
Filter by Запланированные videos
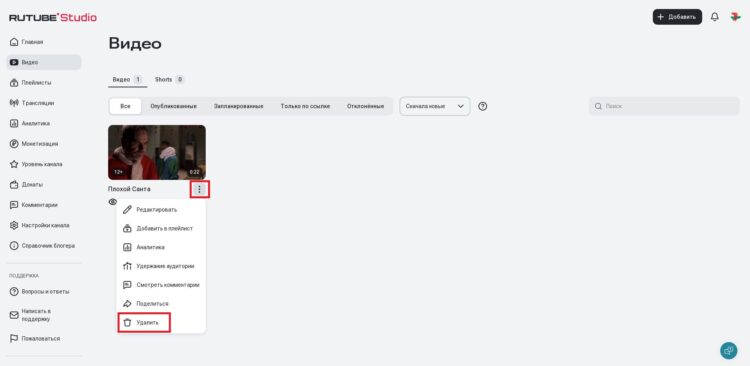pos(239,106)
